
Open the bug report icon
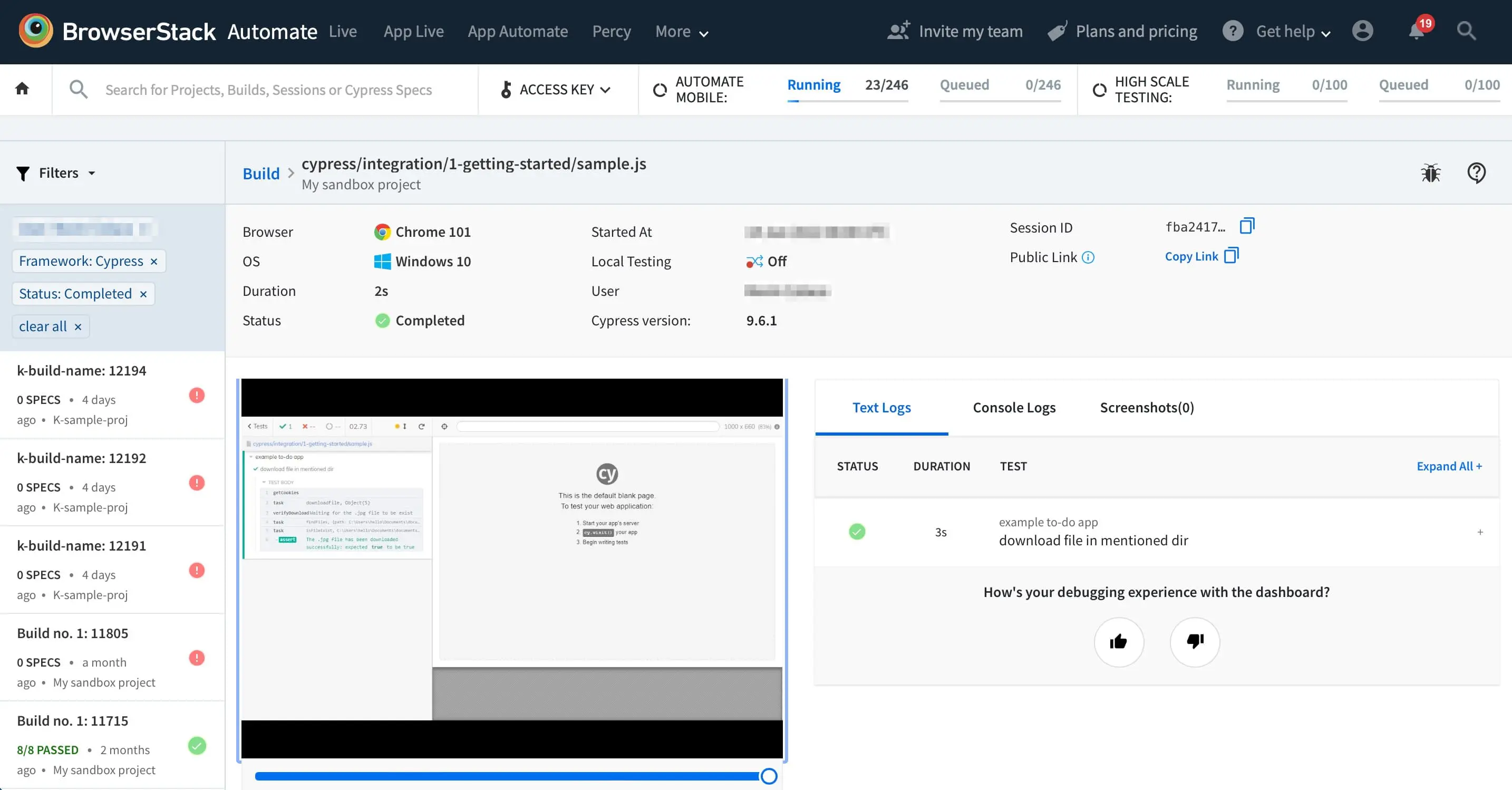1430,174
